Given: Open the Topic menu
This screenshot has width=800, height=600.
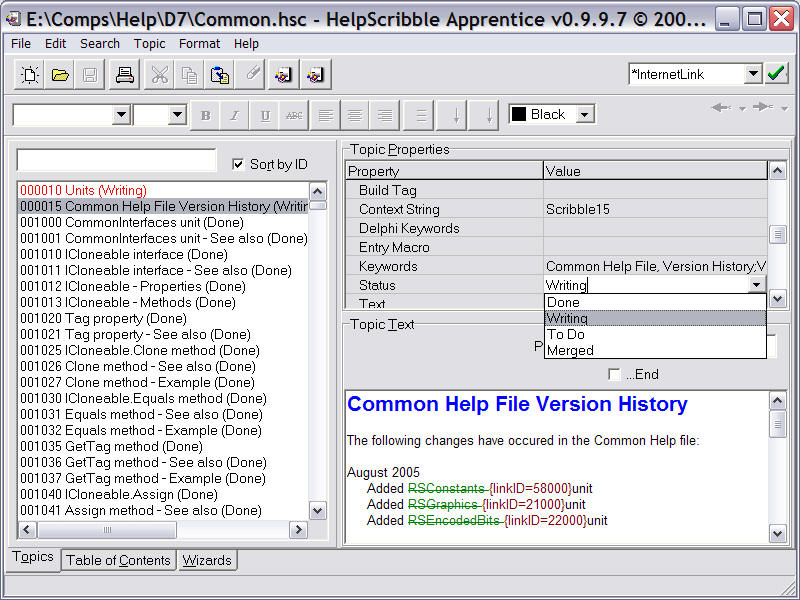Looking at the screenshot, I should click(x=149, y=43).
